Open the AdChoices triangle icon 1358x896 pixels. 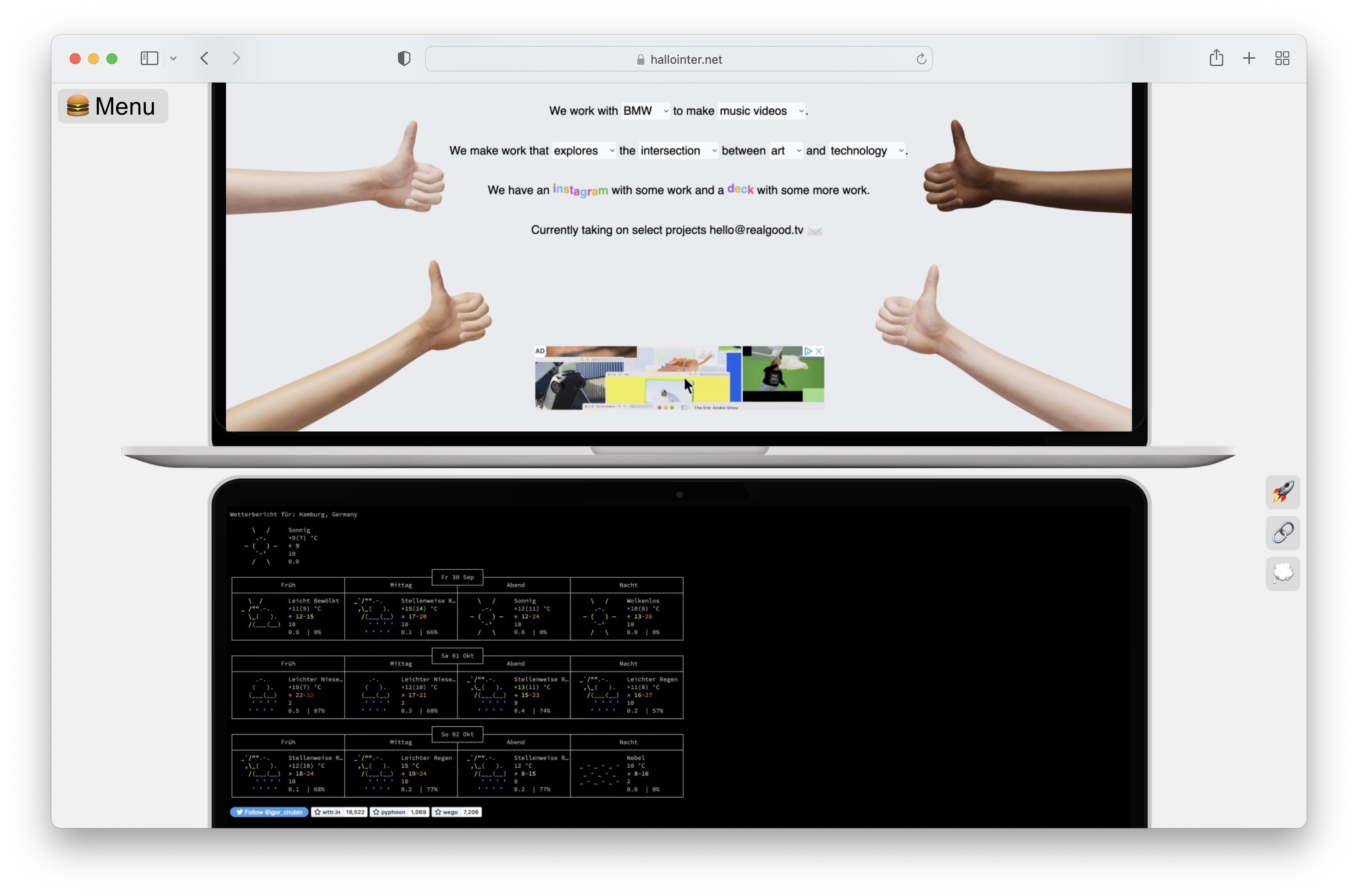(808, 351)
